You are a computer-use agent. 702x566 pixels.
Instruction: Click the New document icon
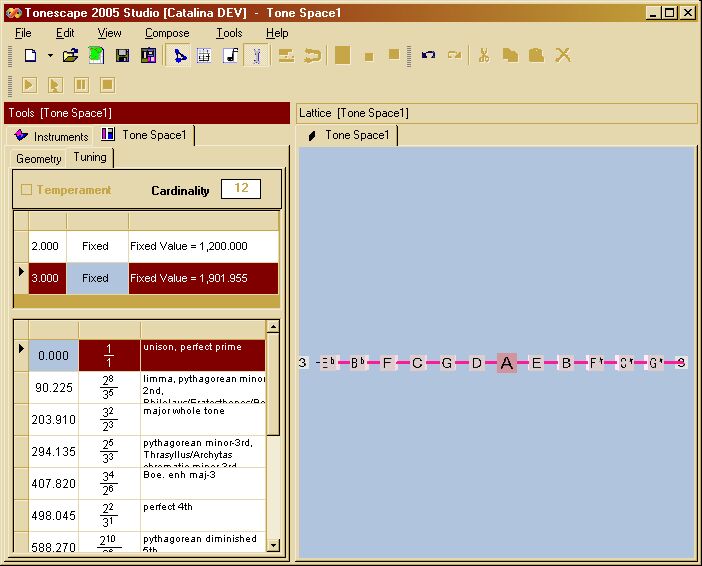[x=30, y=56]
